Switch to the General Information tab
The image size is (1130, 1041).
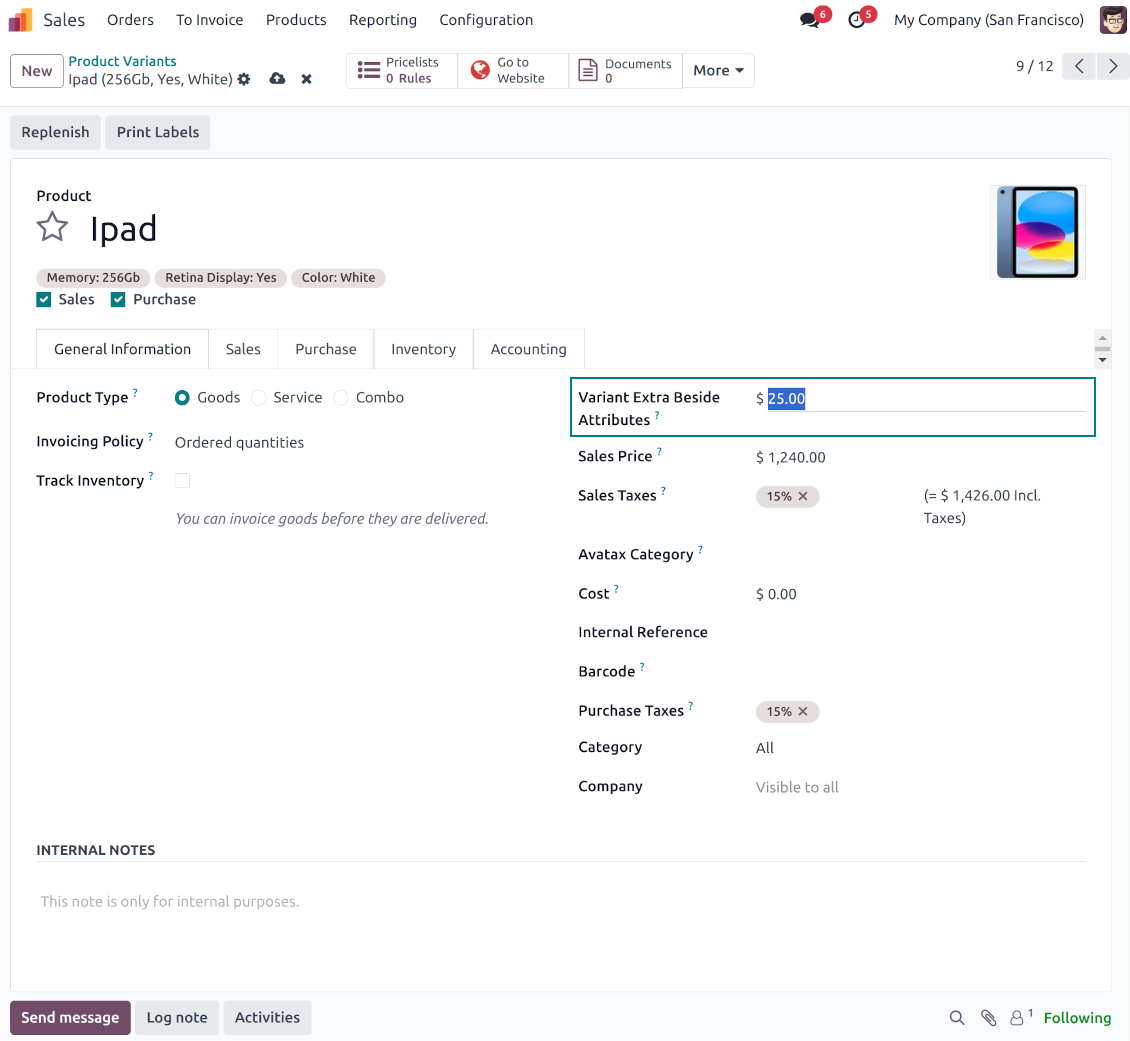[x=123, y=349]
